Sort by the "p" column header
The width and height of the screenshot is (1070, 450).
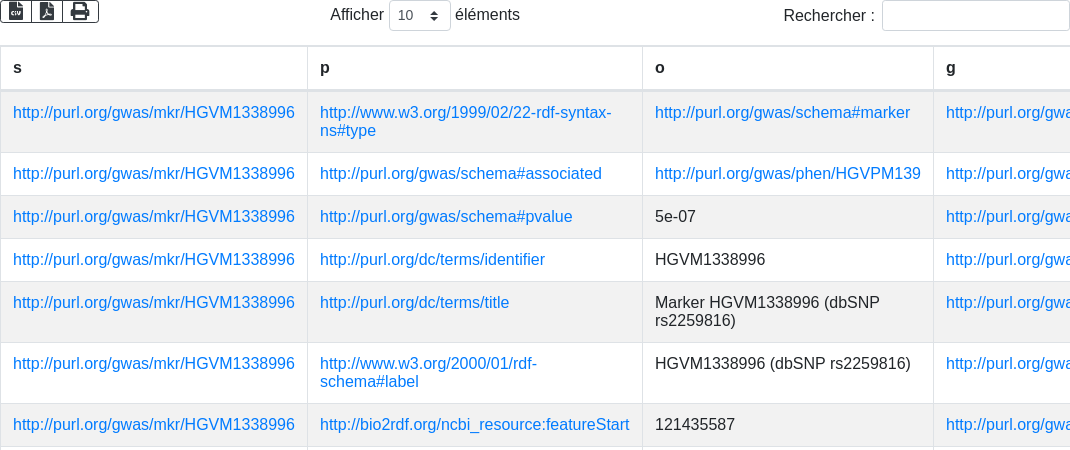click(325, 68)
